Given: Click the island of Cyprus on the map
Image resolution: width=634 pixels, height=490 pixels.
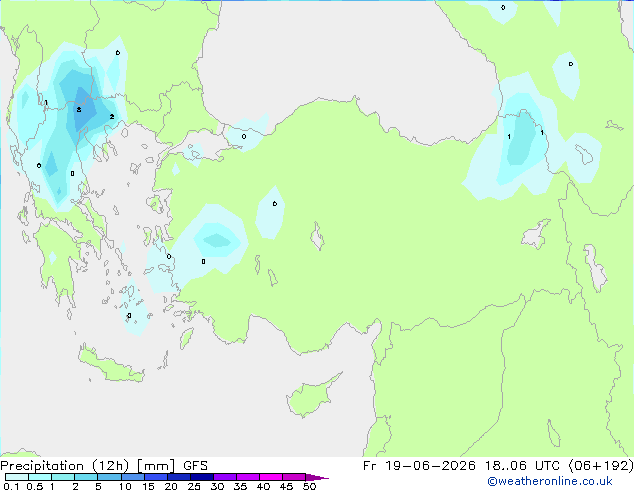Looking at the screenshot, I should 309,397.
